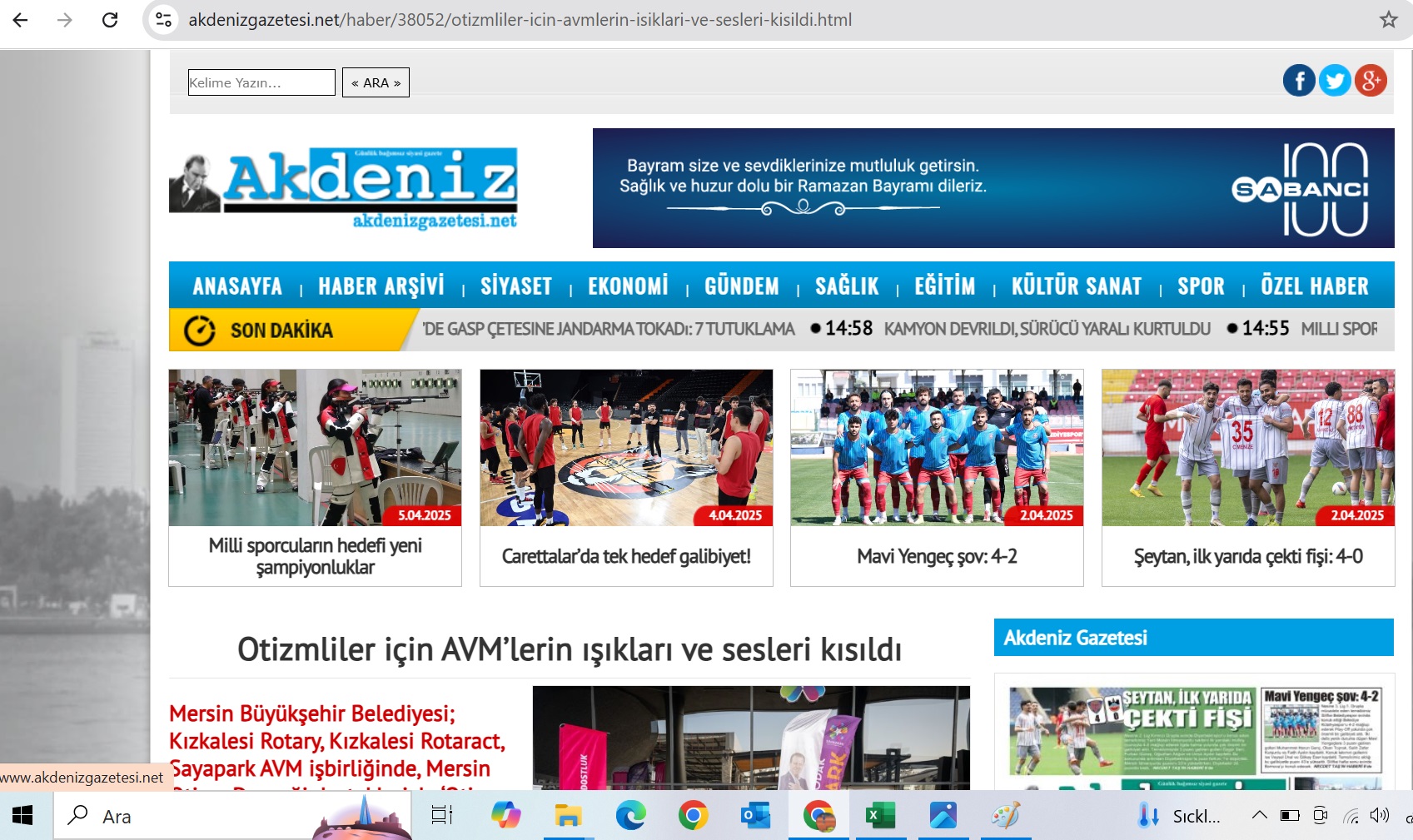This screenshot has width=1413, height=840.
Task: Launch Copilot from the taskbar
Action: click(x=505, y=816)
